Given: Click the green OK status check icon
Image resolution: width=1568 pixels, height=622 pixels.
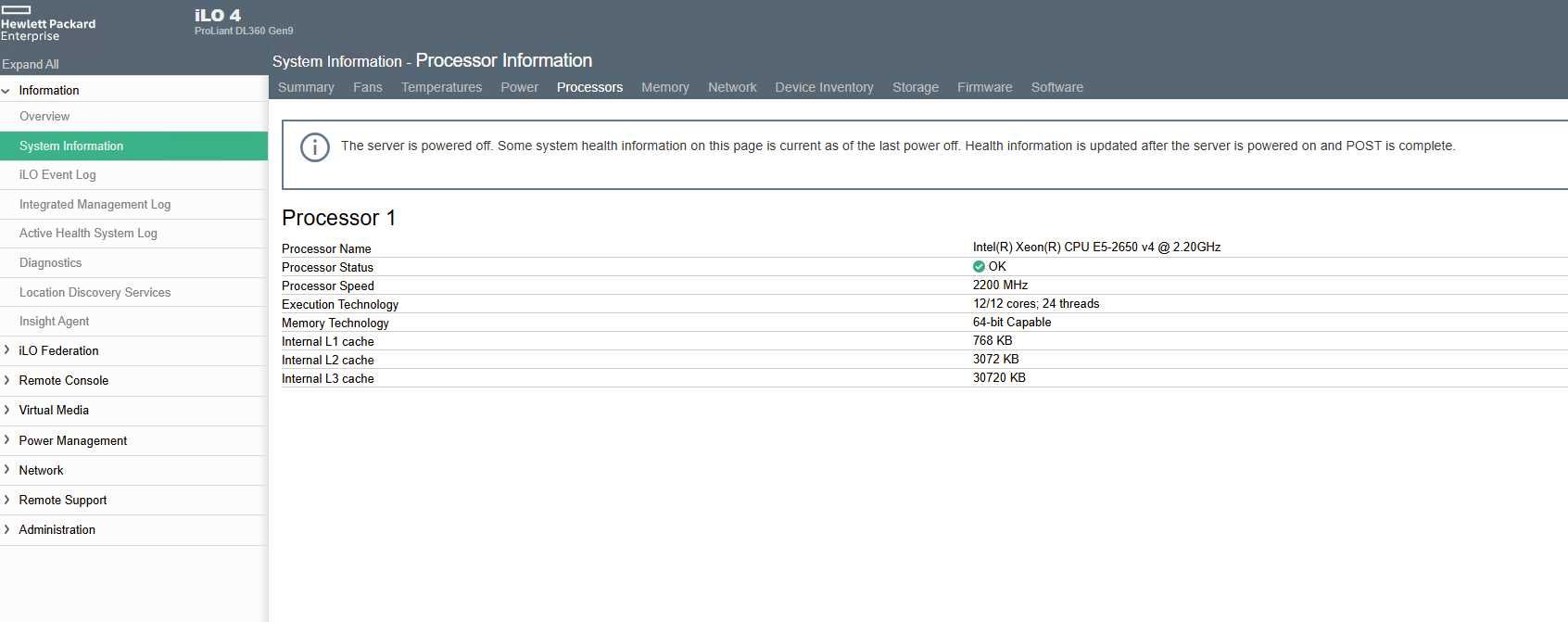Looking at the screenshot, I should click(979, 266).
